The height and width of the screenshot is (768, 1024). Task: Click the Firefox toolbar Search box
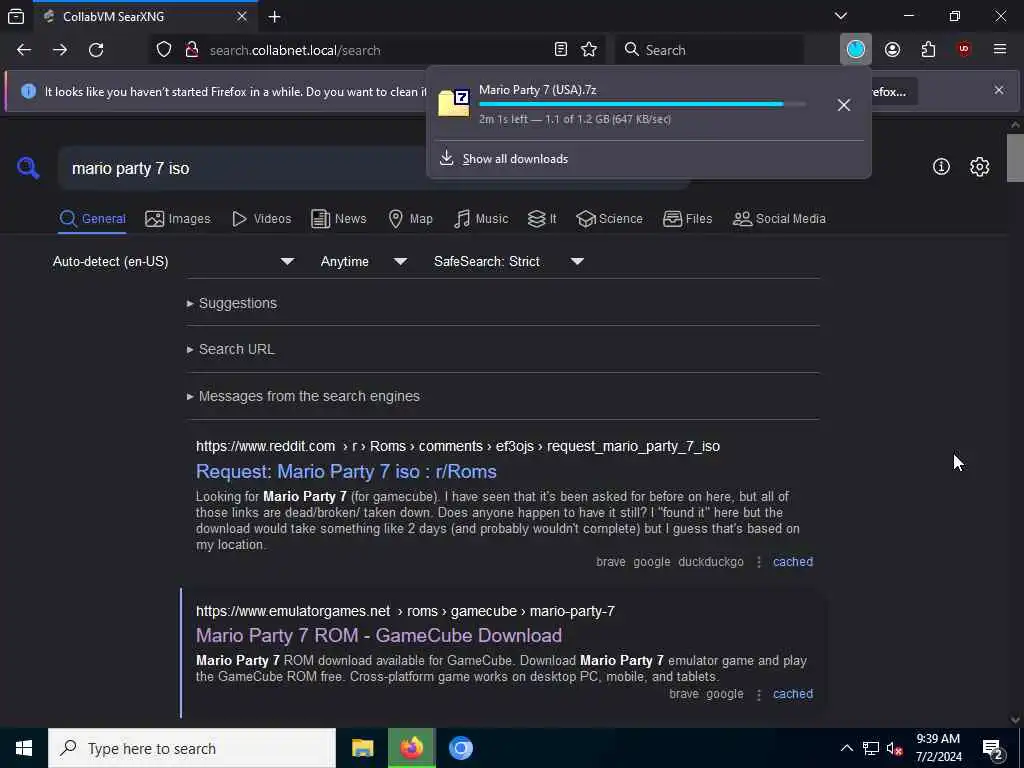(x=709, y=50)
